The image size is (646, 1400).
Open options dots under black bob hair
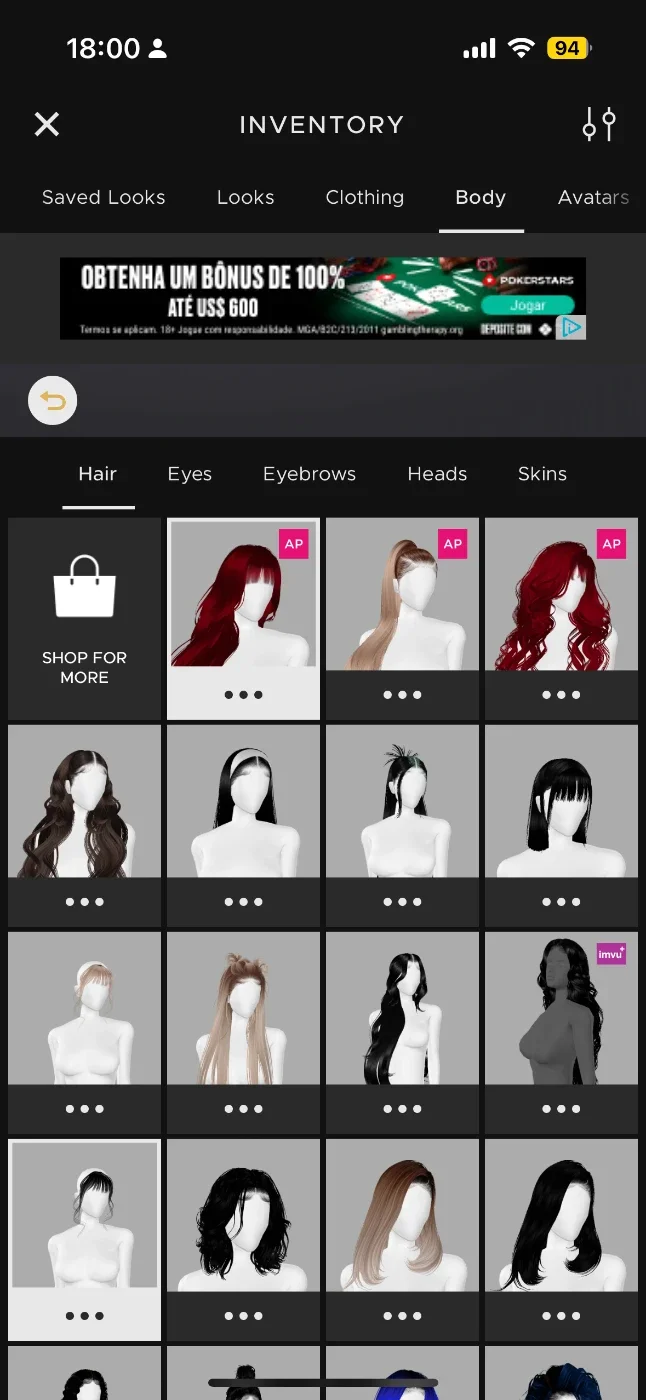tap(561, 902)
